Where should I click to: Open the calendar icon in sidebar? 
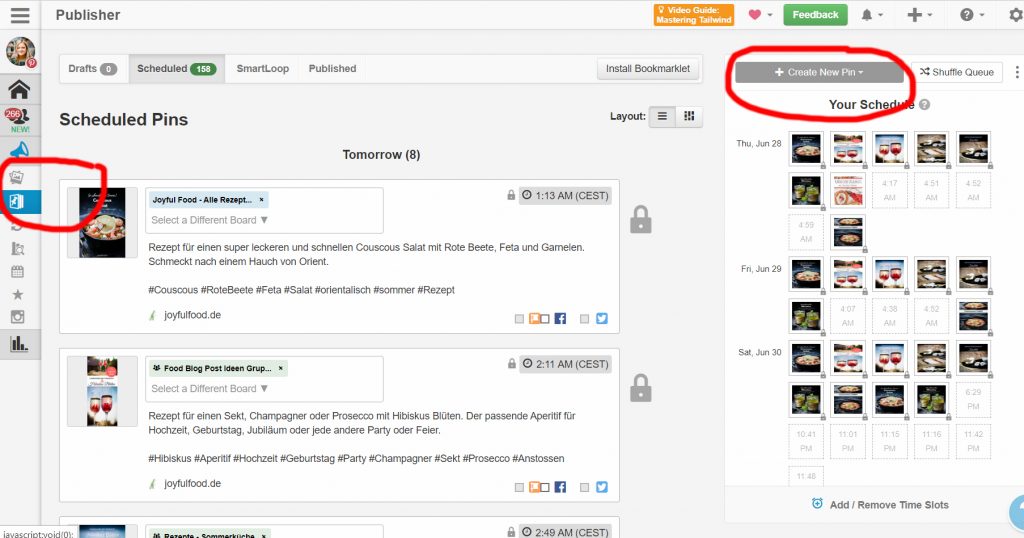(x=18, y=271)
